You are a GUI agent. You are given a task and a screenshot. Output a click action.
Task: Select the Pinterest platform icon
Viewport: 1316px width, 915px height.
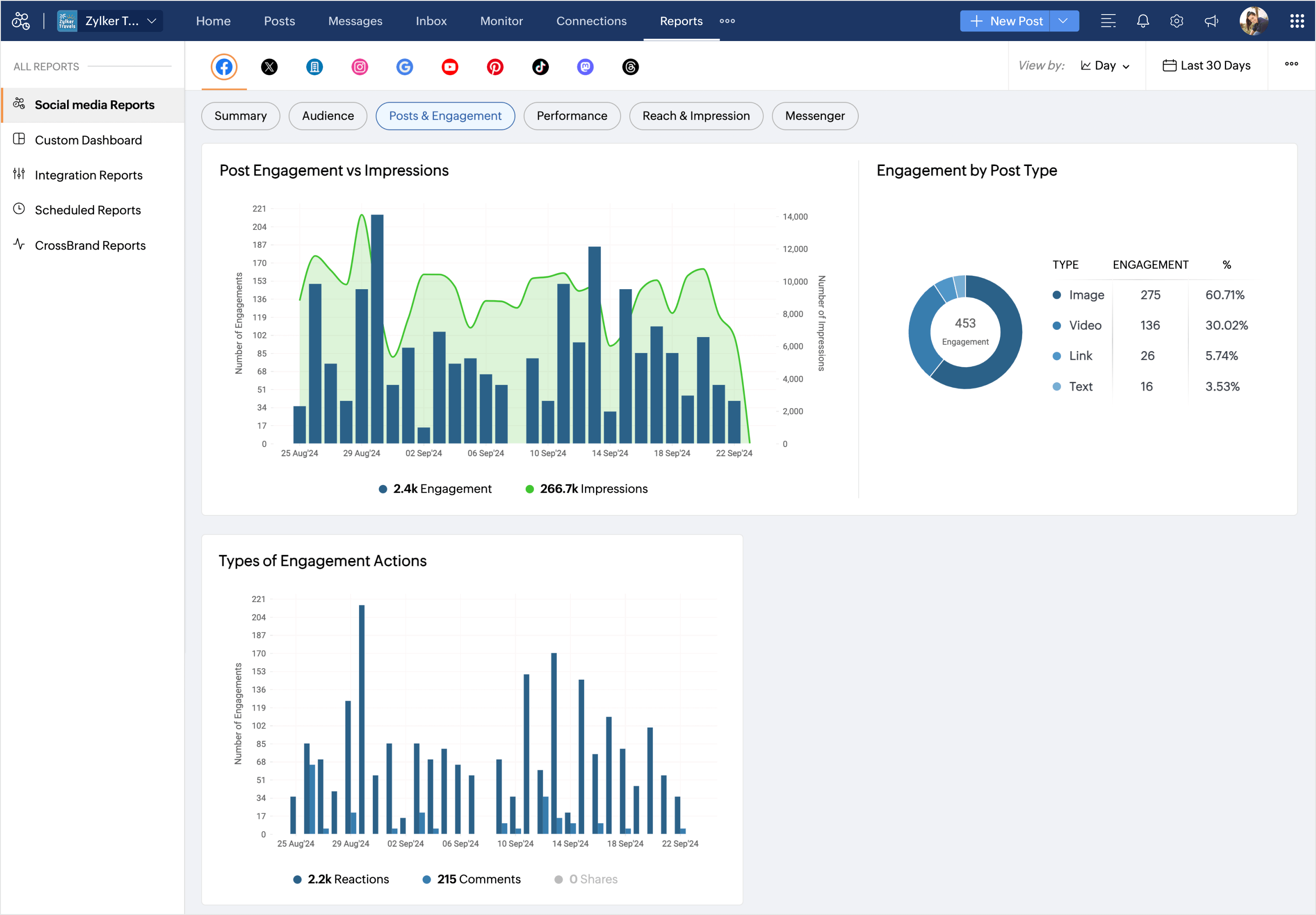(x=495, y=67)
